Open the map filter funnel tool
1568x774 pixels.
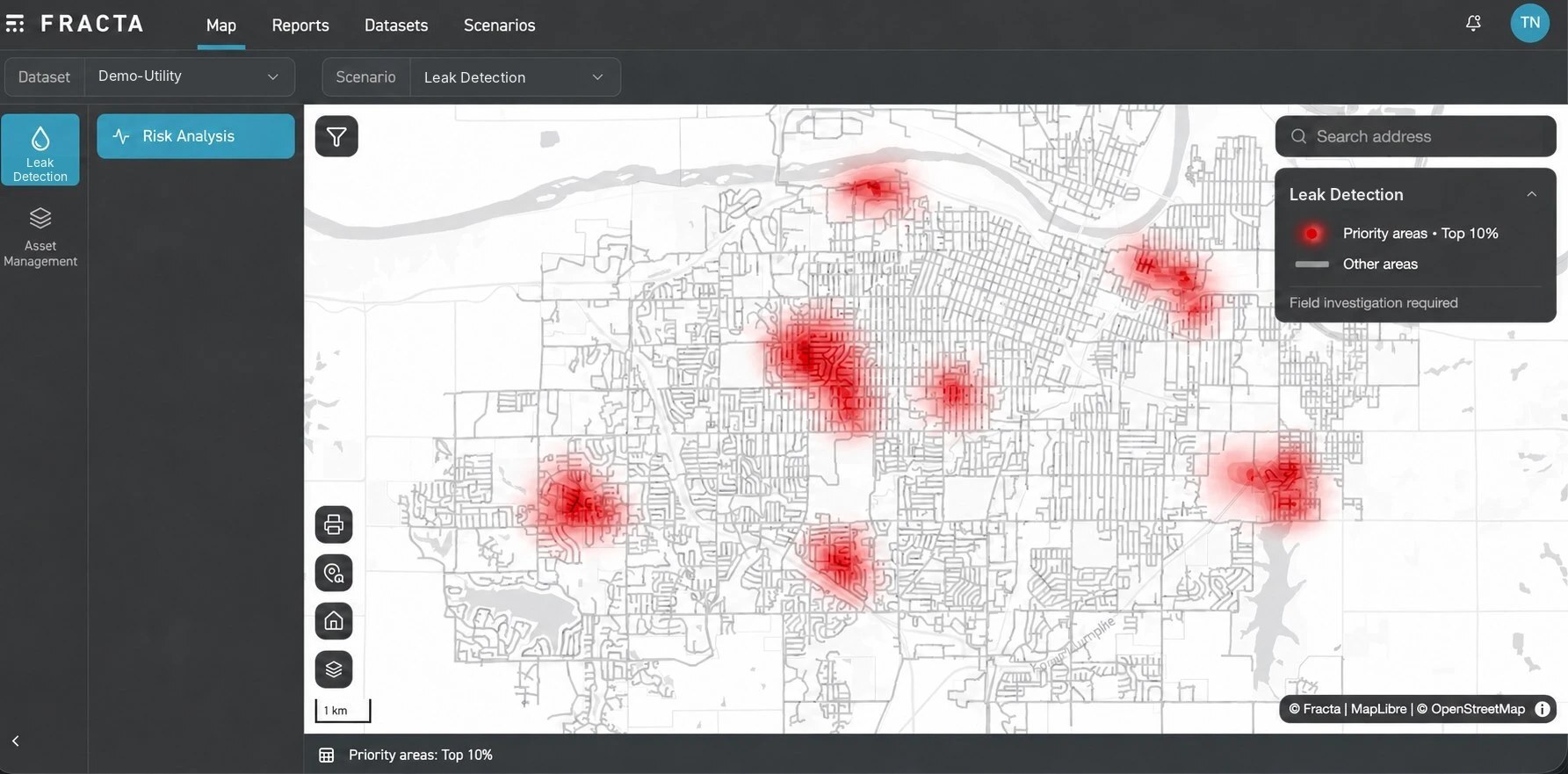click(x=336, y=136)
